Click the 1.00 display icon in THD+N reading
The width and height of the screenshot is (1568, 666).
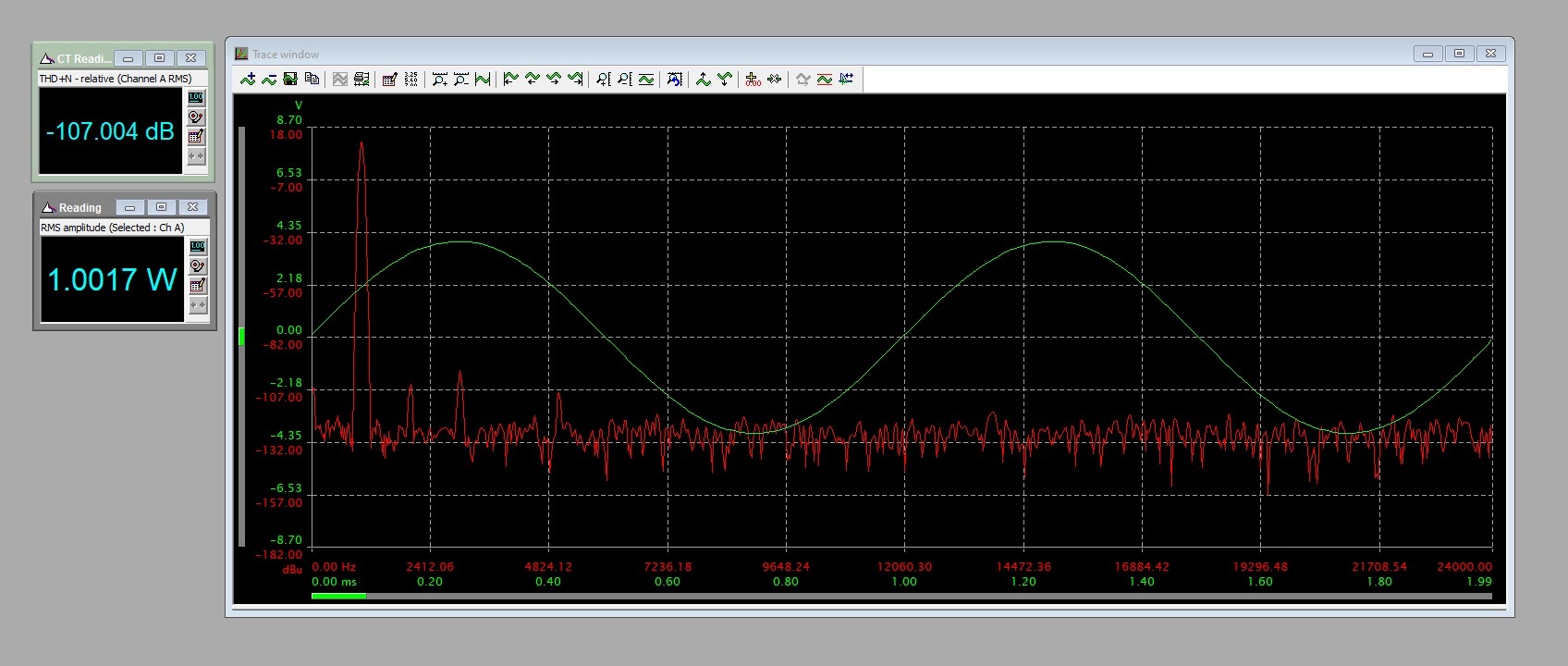click(x=196, y=97)
